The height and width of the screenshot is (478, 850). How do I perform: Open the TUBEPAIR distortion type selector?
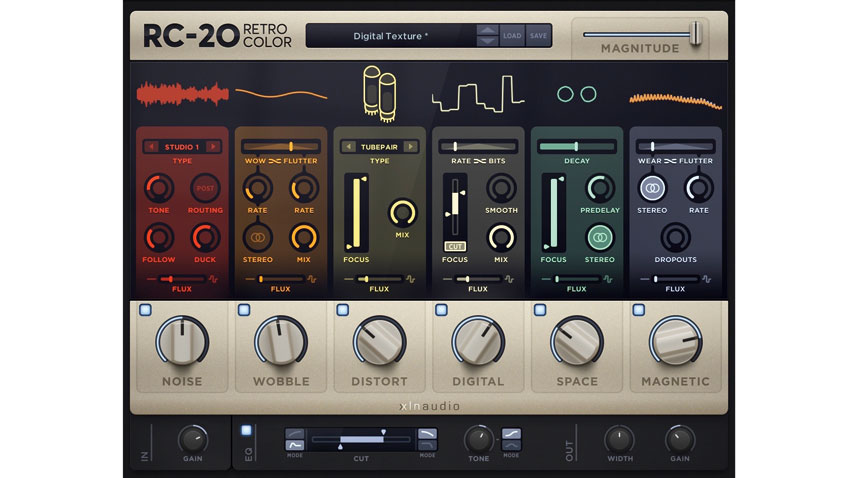(x=379, y=147)
